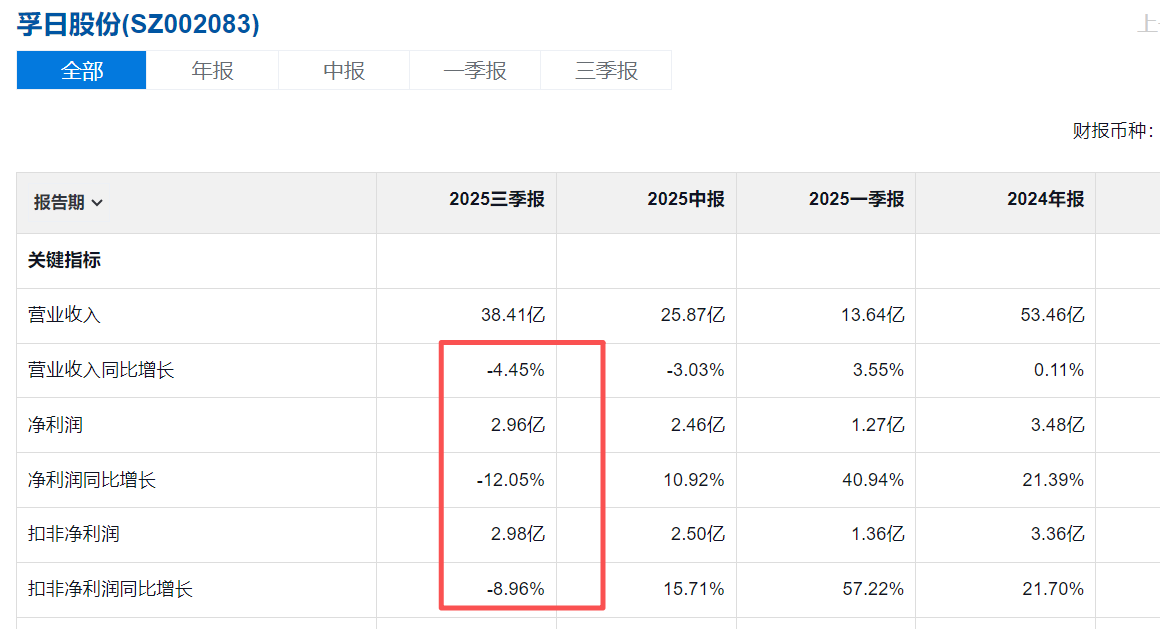The height and width of the screenshot is (629, 1160).
Task: Click the -12.05% net profit growth cell
Action: pos(510,480)
